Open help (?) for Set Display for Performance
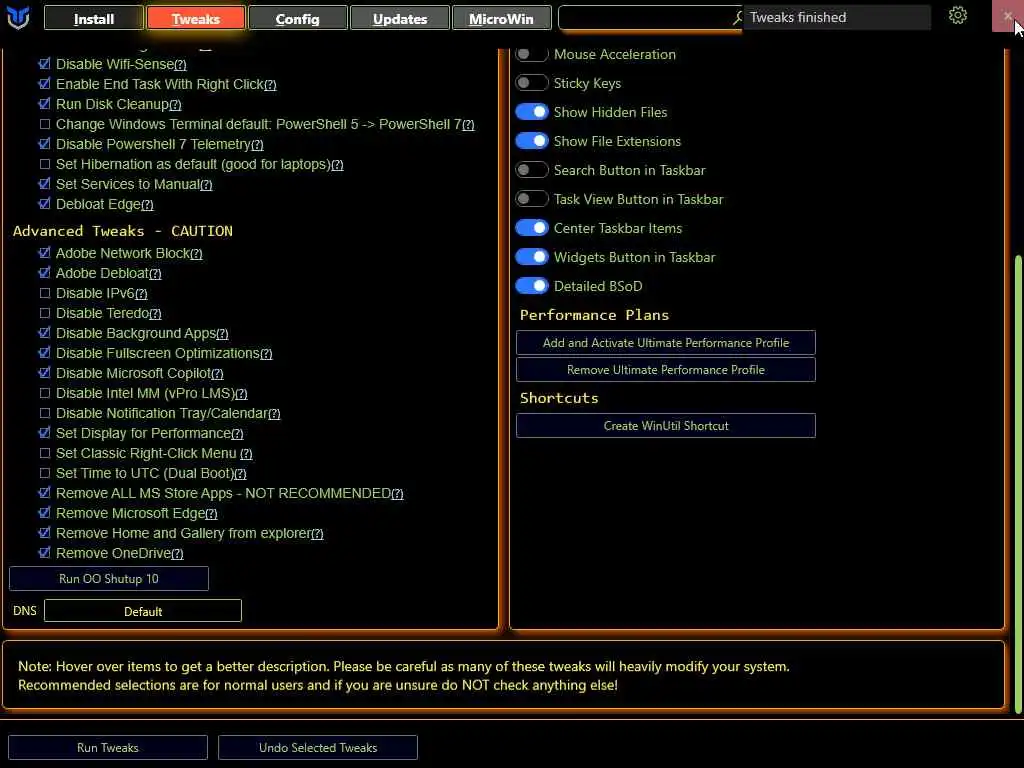The image size is (1024, 768). coord(237,434)
